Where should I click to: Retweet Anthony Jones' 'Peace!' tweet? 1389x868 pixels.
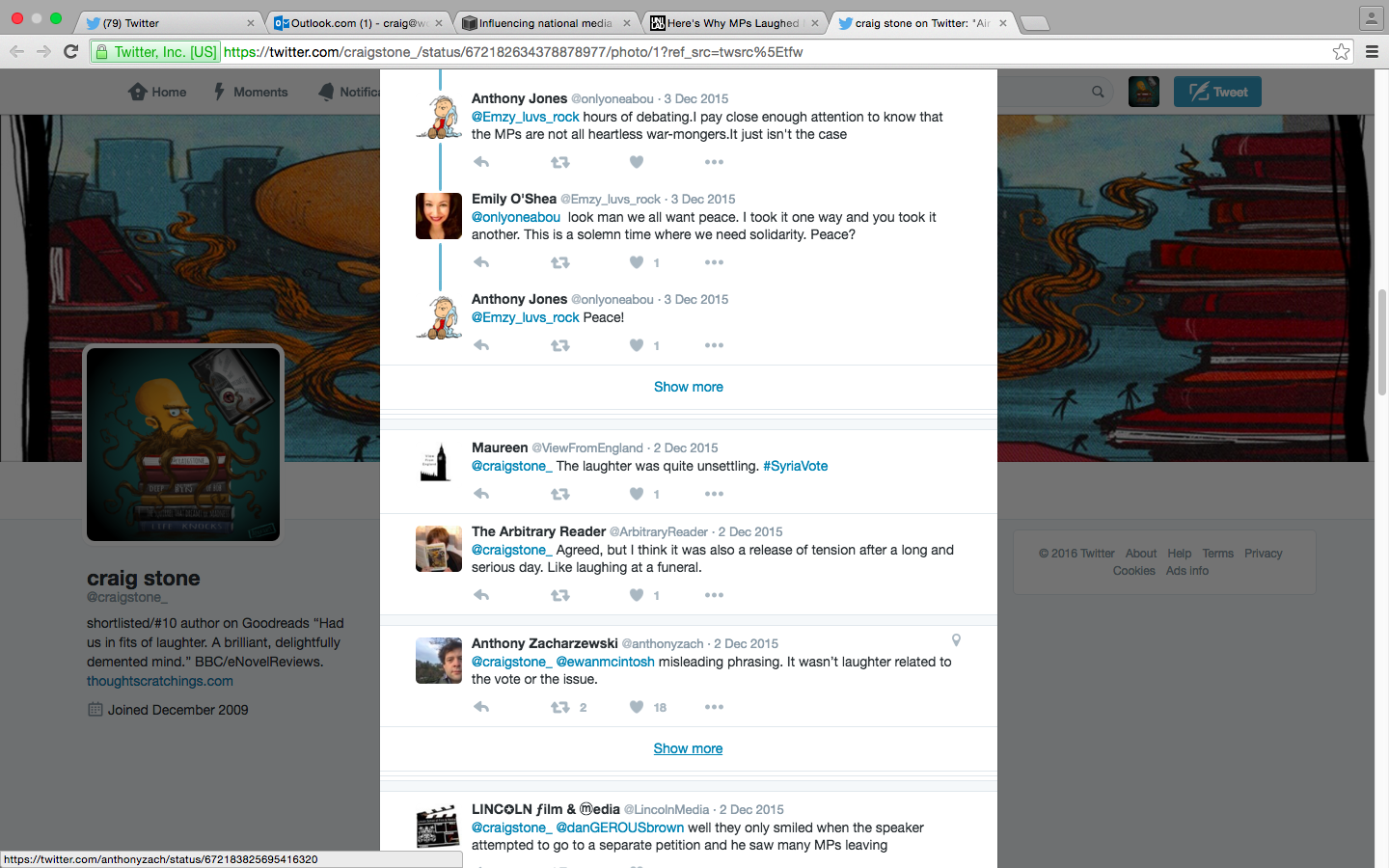point(559,345)
